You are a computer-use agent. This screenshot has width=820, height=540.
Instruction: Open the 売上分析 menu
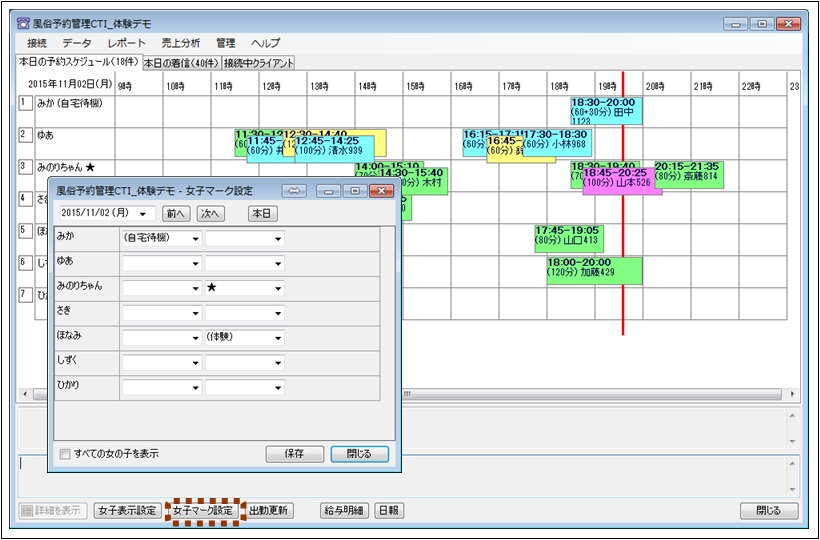click(x=179, y=43)
